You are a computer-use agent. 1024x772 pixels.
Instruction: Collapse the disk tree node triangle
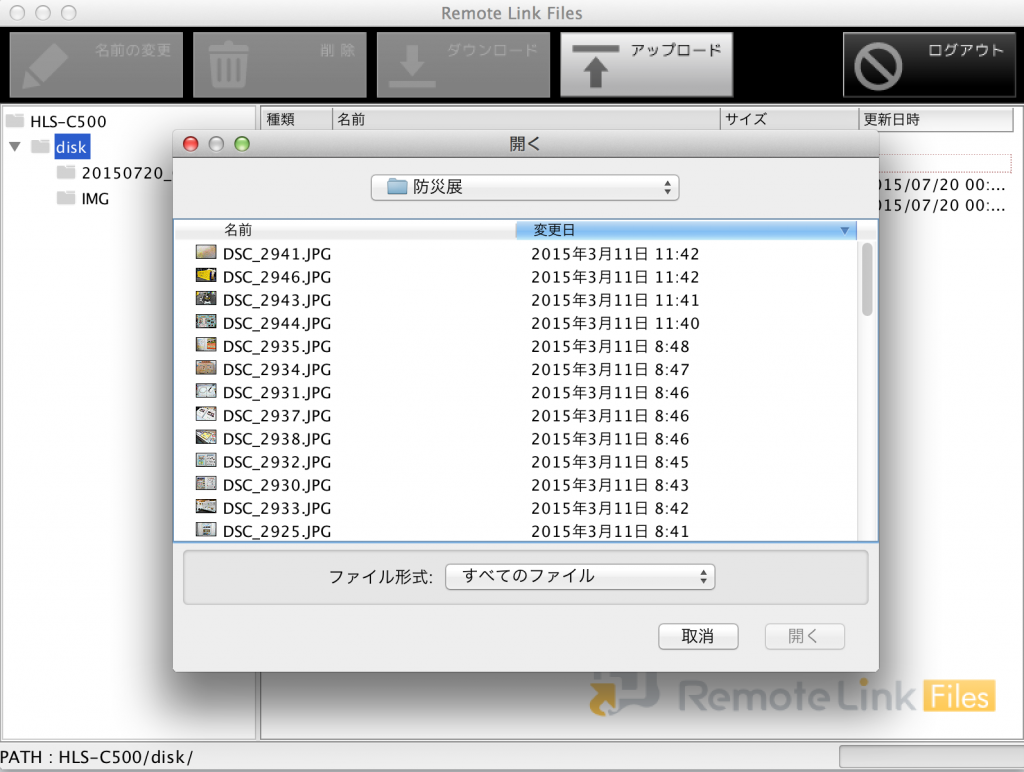(14, 147)
